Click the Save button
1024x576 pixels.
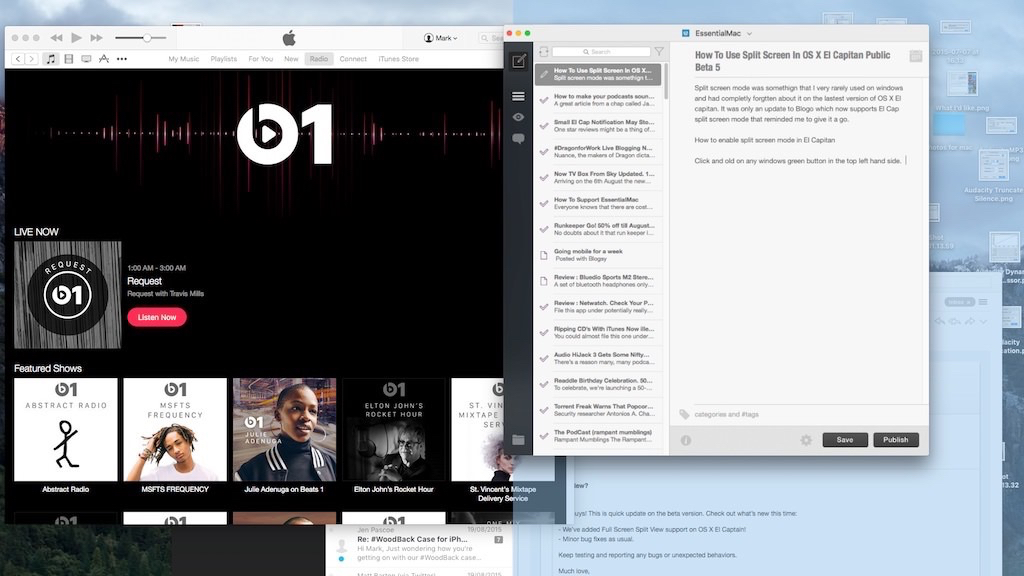(x=845, y=440)
